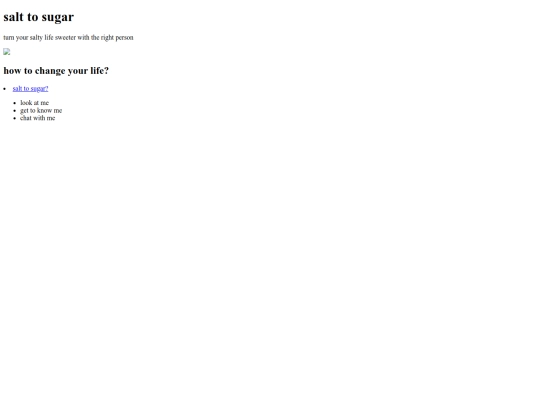The image size is (540, 405).
Task: Select the 'get to know me' list item
Action: click(x=41, y=110)
